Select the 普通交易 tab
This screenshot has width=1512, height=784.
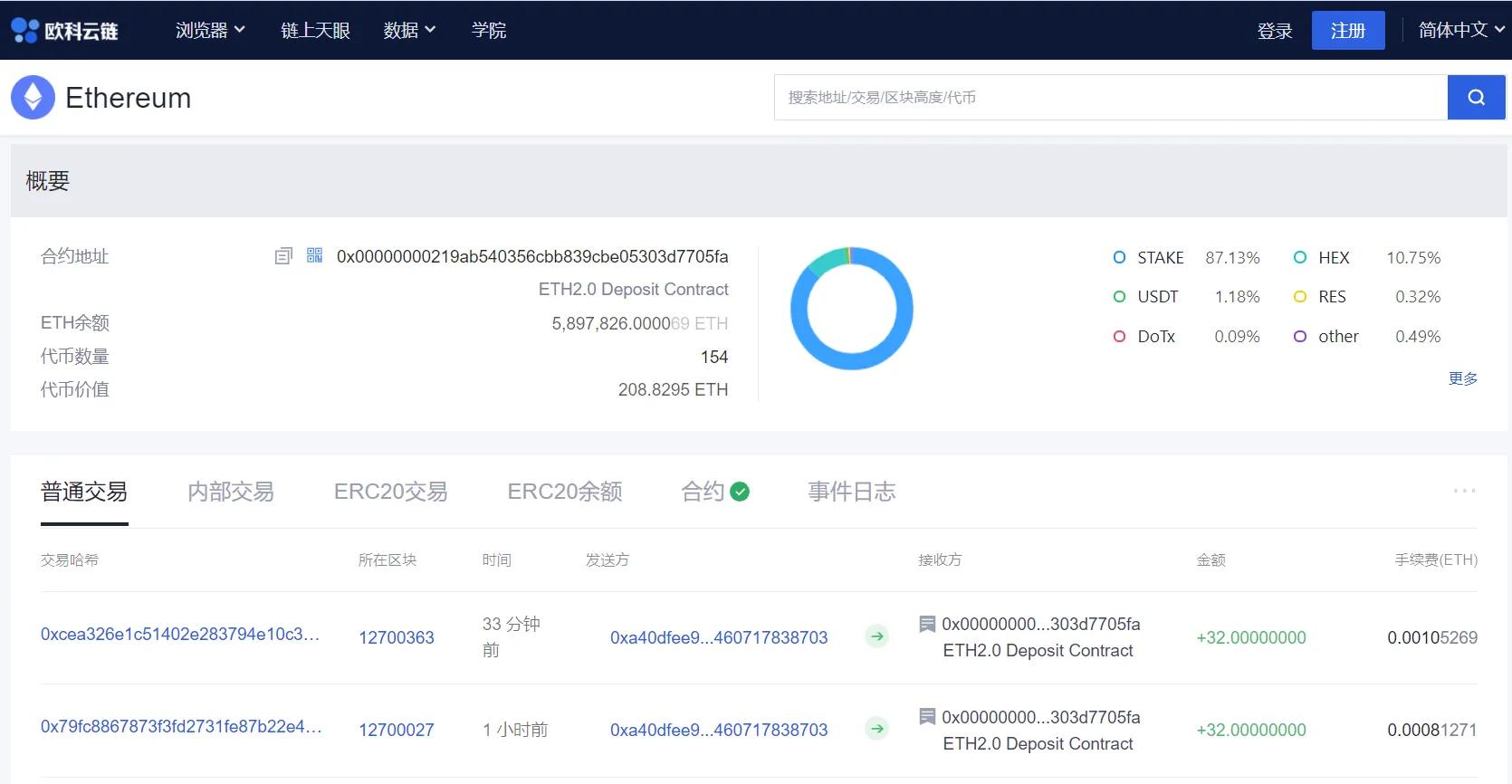click(84, 492)
